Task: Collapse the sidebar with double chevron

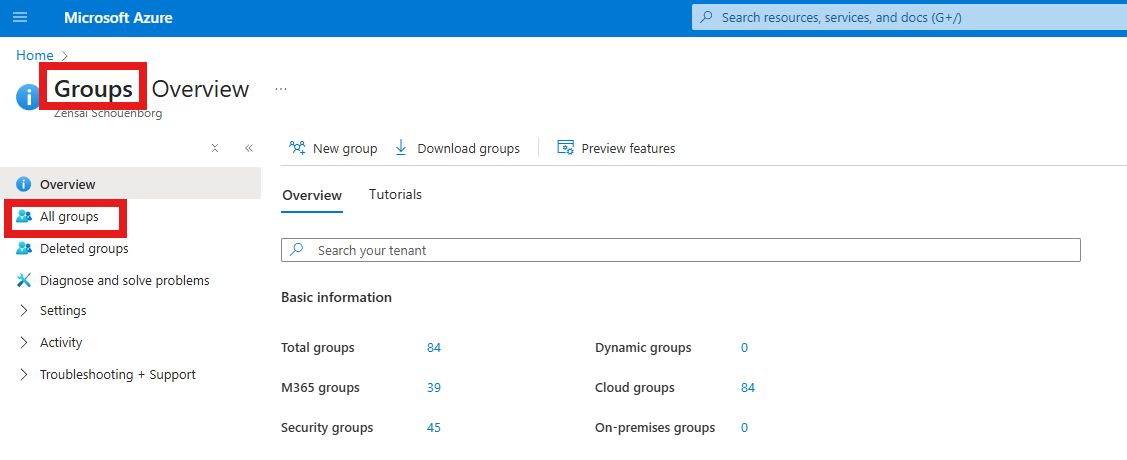Action: pos(249,148)
